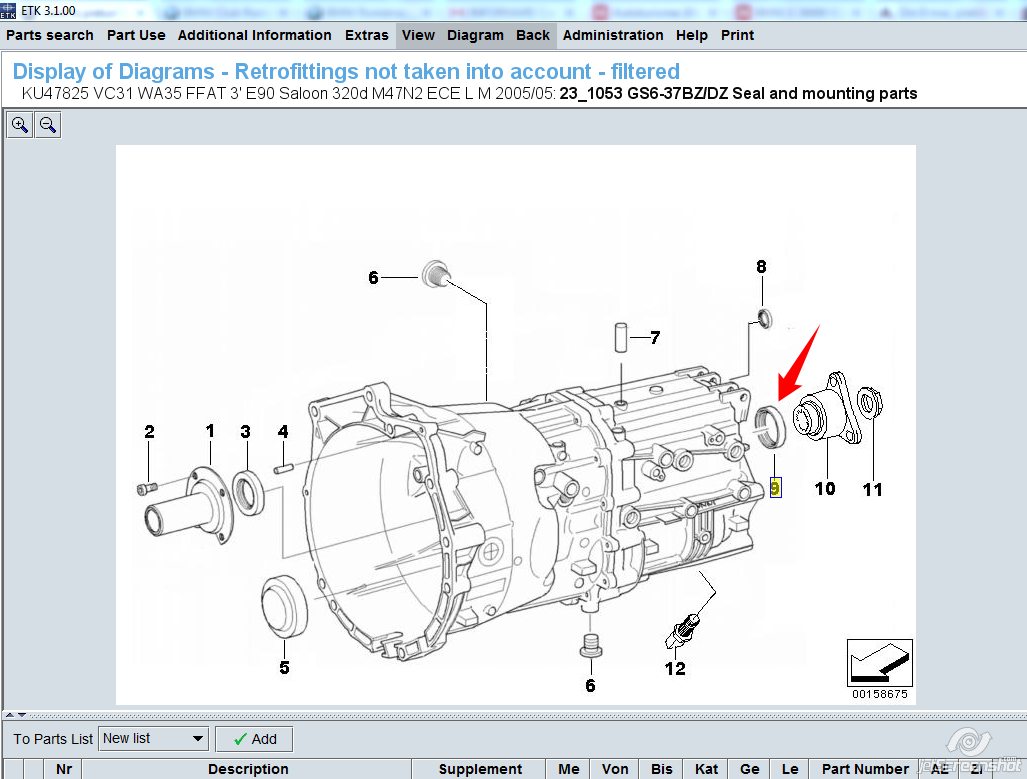Open the Parts search menu
This screenshot has width=1027, height=779.
[x=50, y=35]
